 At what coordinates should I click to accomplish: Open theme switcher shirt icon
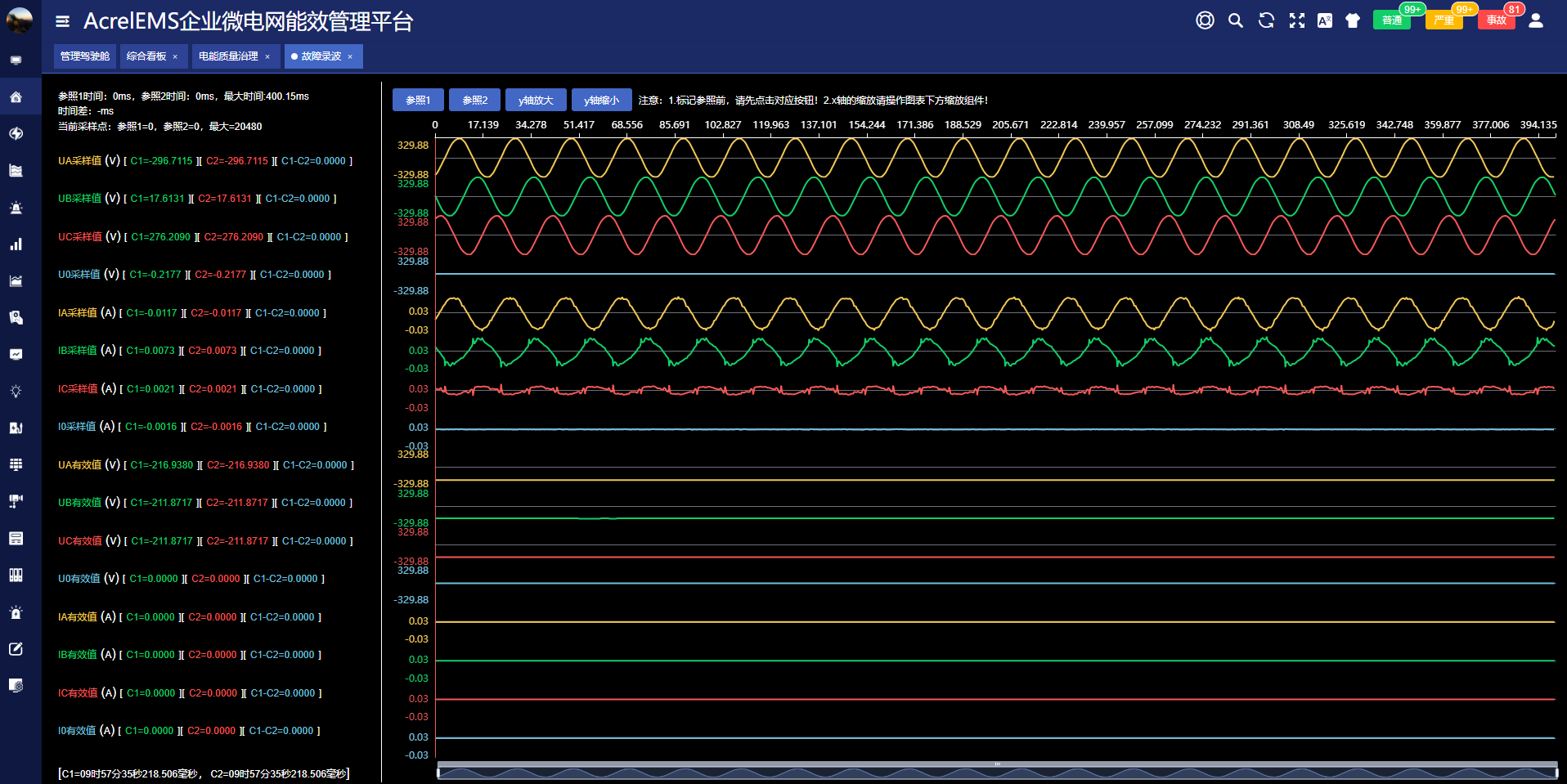(x=1353, y=20)
